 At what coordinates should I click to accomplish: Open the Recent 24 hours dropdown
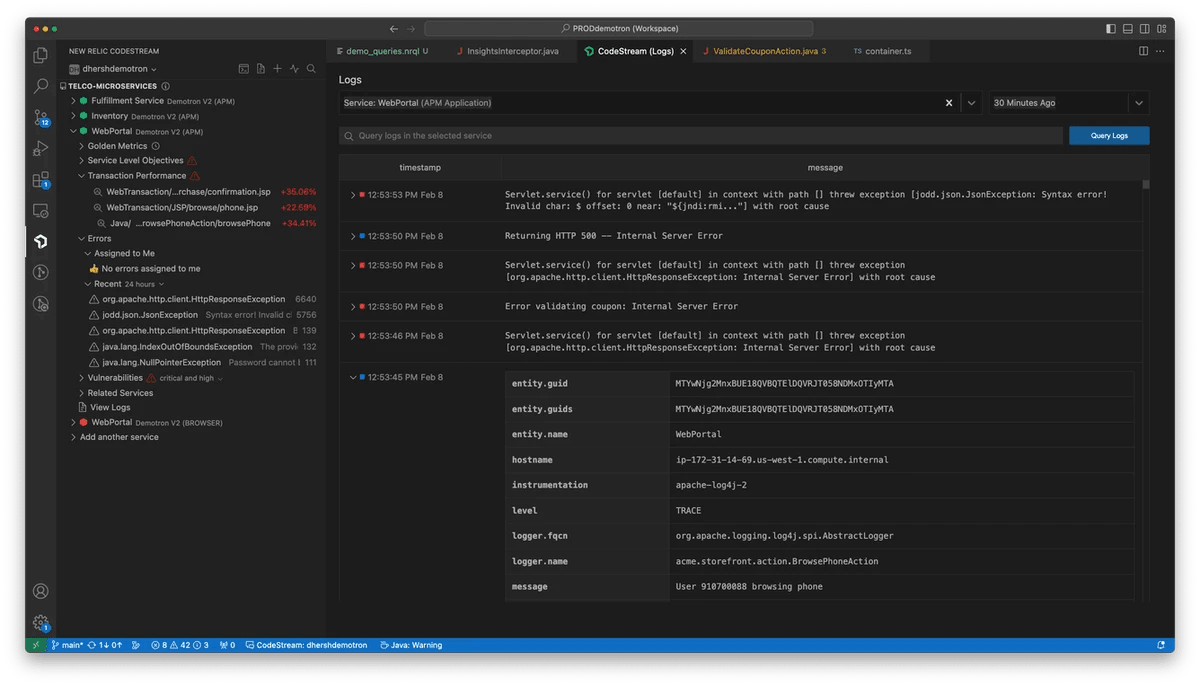(x=143, y=284)
